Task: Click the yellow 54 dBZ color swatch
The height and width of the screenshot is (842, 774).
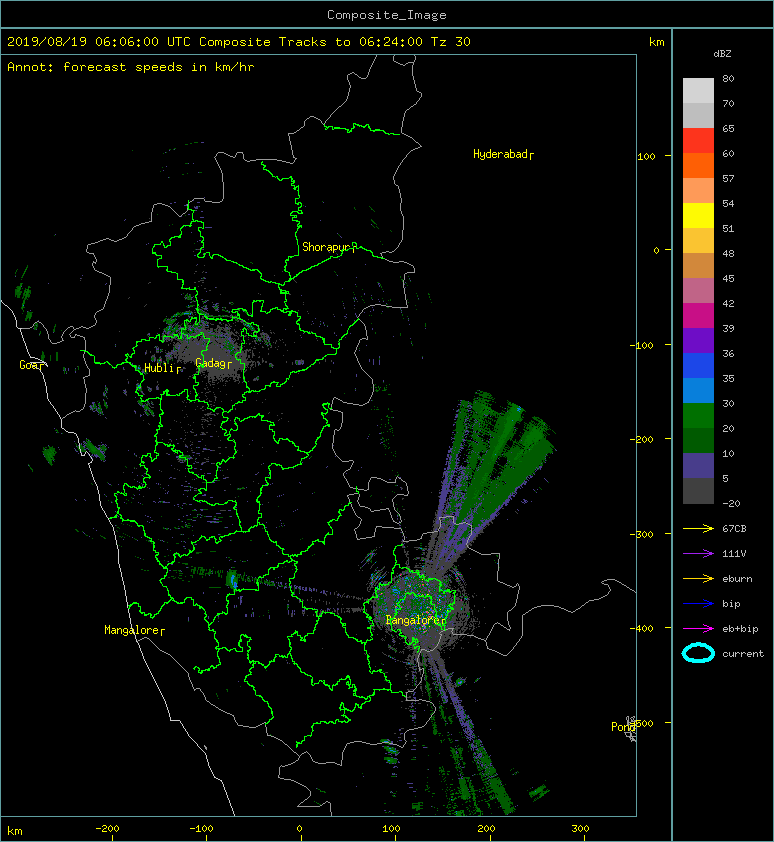Action: [x=698, y=216]
